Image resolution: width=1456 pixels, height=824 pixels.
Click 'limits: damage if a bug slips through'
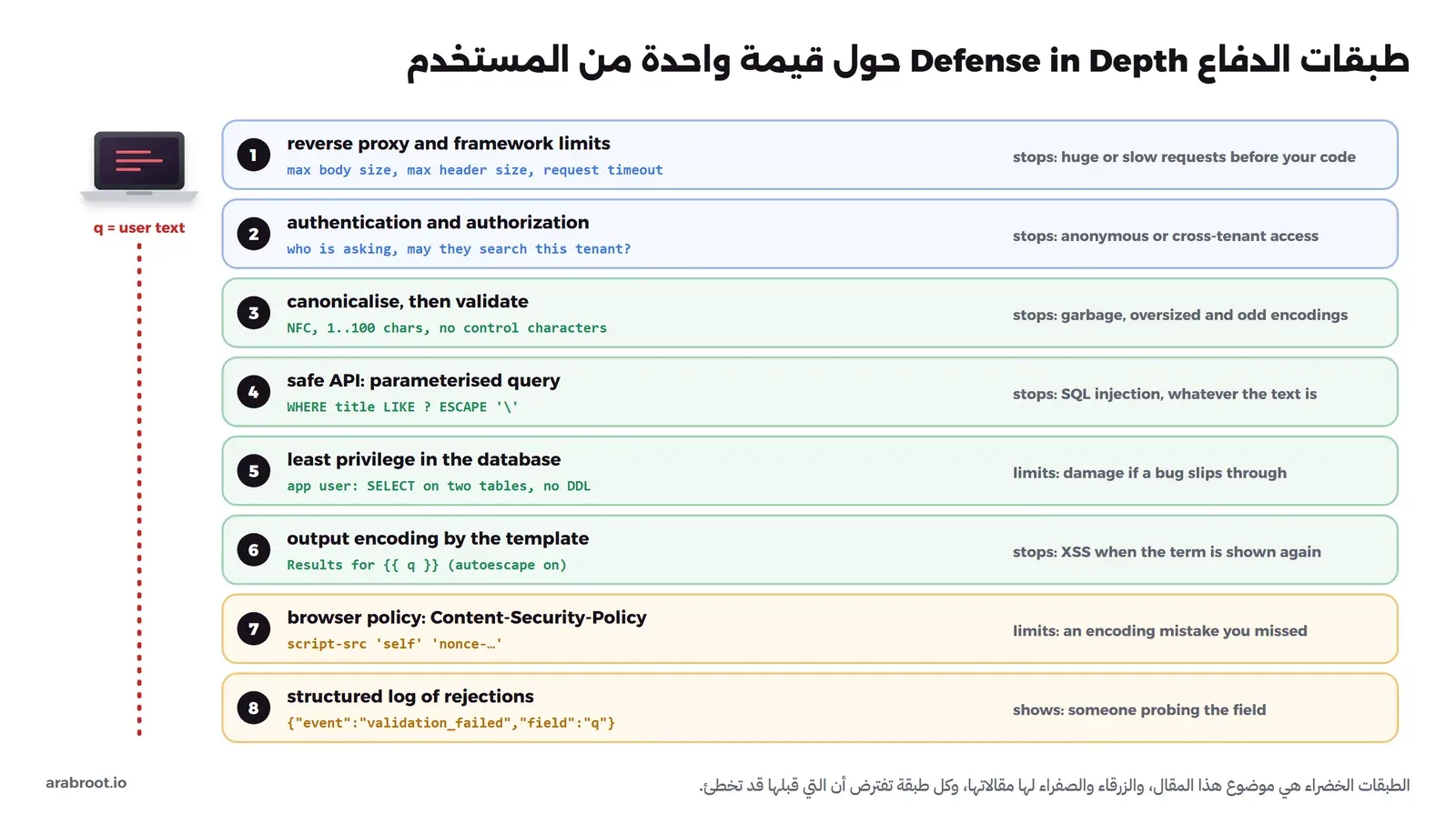click(x=1149, y=473)
